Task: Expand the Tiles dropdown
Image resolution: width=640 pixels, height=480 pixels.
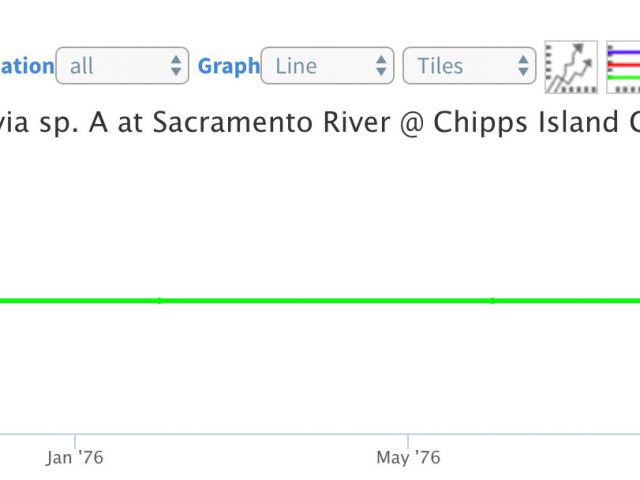Action: pyautogui.click(x=469, y=66)
